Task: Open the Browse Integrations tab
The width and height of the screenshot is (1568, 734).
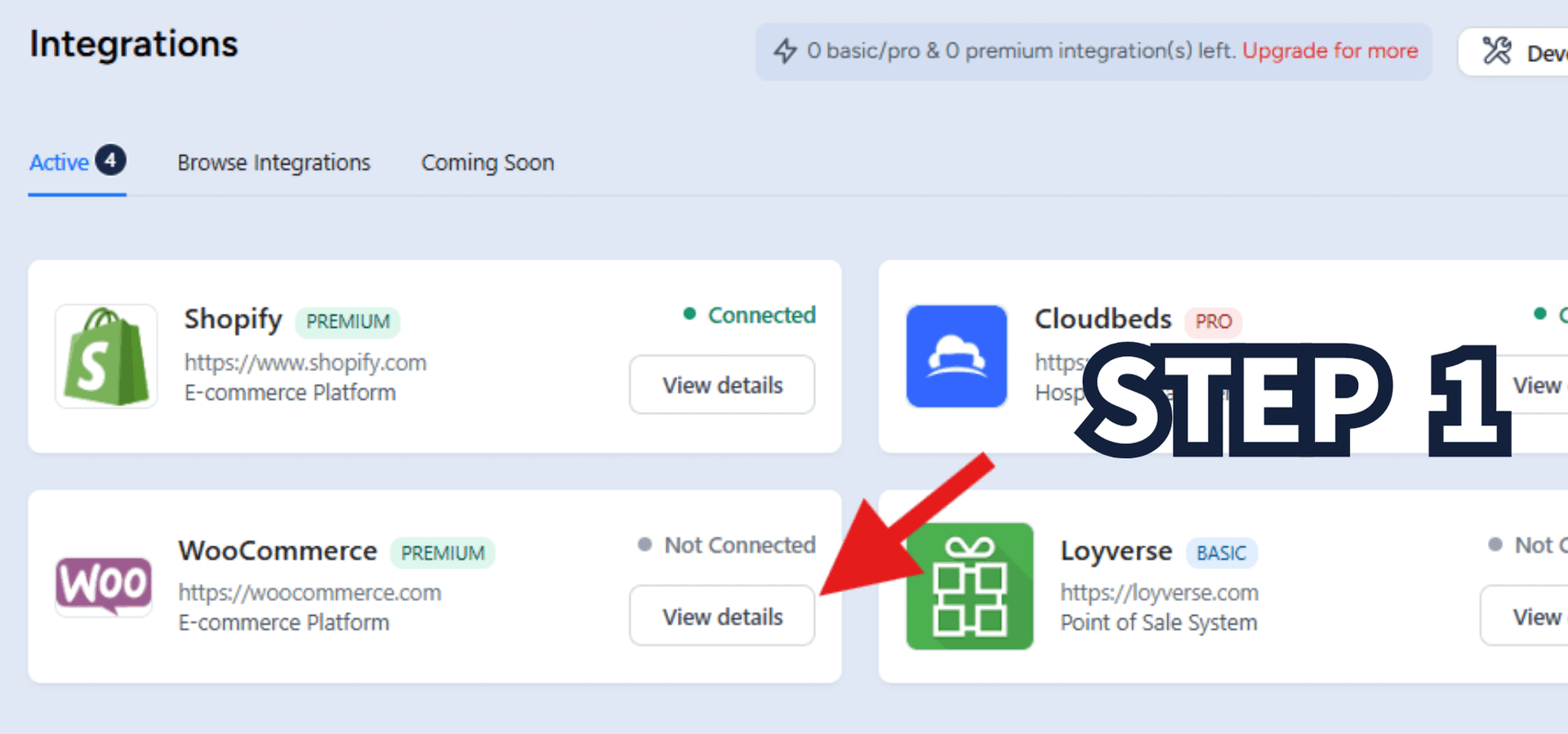Action: pyautogui.click(x=274, y=162)
